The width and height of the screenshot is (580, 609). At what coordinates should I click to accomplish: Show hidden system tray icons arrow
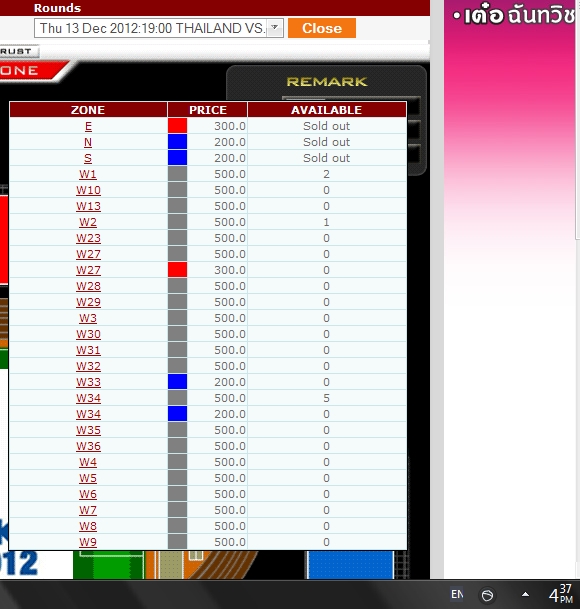(x=525, y=594)
